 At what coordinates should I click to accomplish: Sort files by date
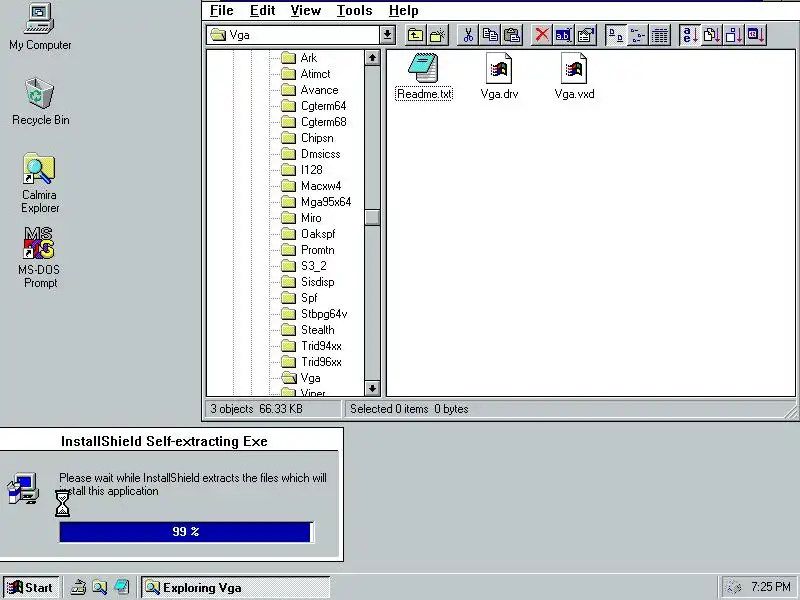point(756,35)
